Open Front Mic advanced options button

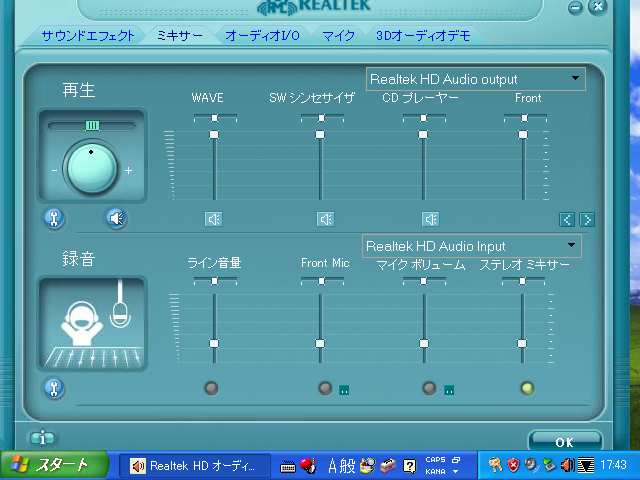(x=344, y=390)
